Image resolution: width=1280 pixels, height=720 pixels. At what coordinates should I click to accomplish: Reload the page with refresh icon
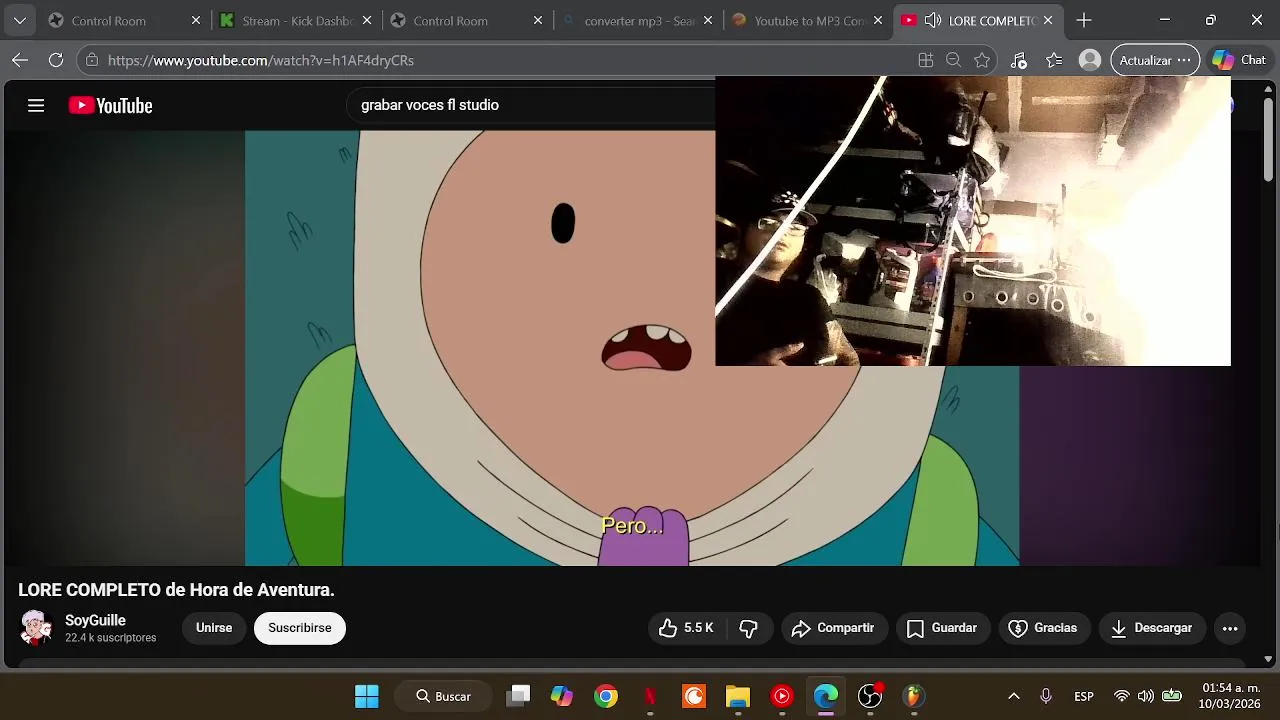point(56,60)
